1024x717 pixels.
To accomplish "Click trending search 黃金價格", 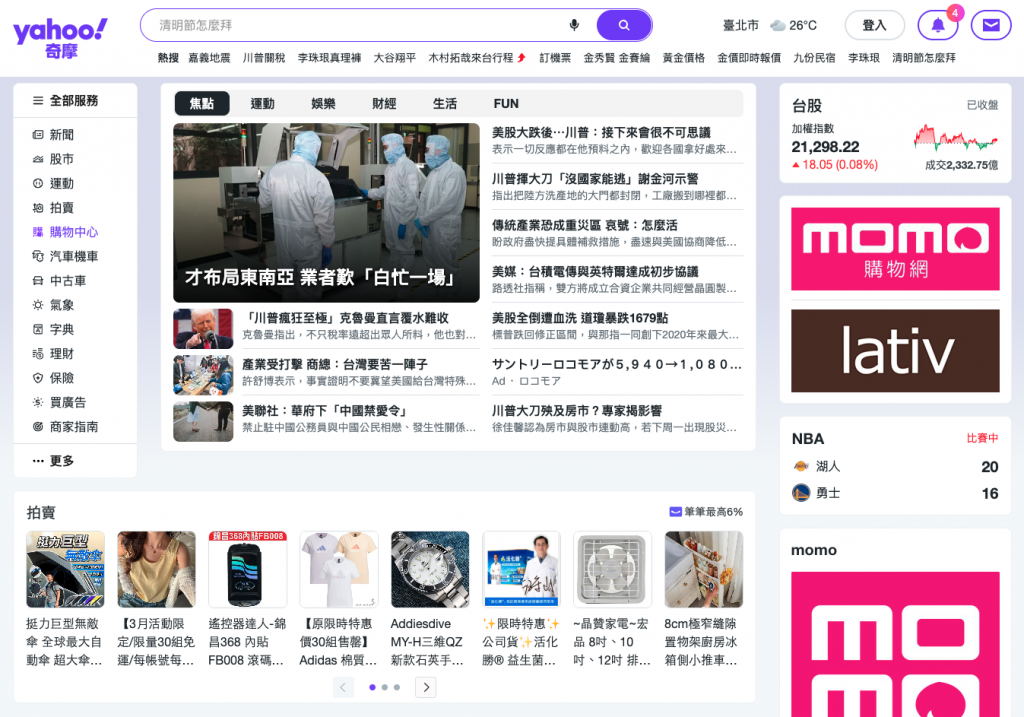I will tap(684, 58).
